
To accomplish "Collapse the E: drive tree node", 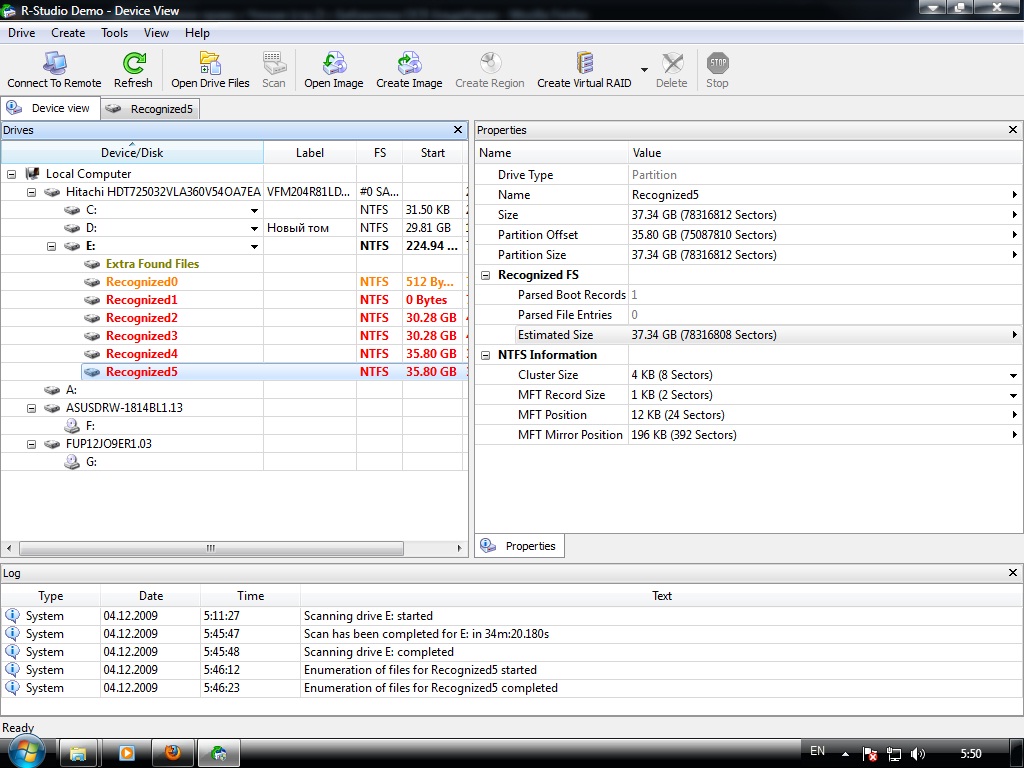I will (51, 246).
